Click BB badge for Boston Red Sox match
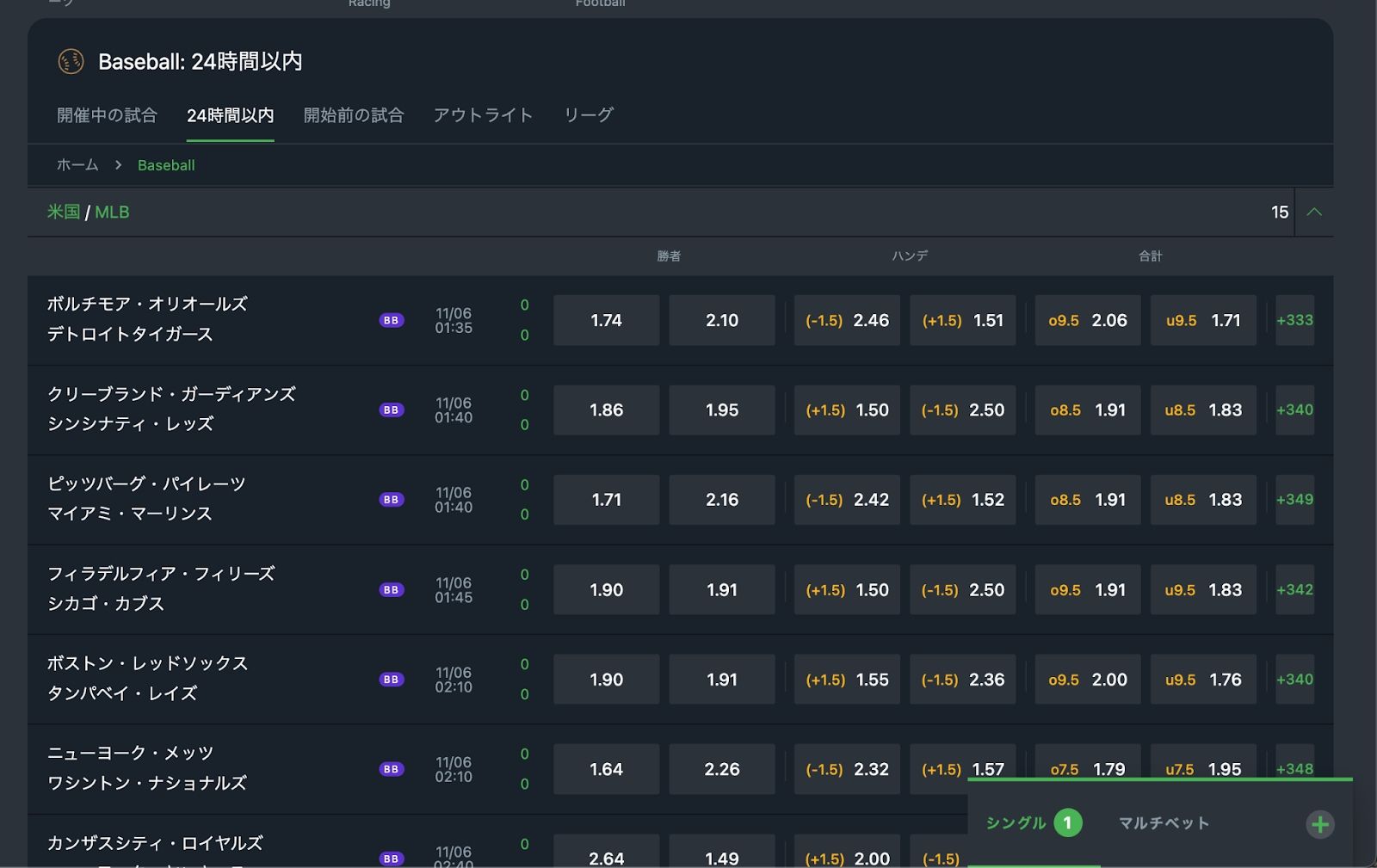1377x868 pixels. point(392,680)
